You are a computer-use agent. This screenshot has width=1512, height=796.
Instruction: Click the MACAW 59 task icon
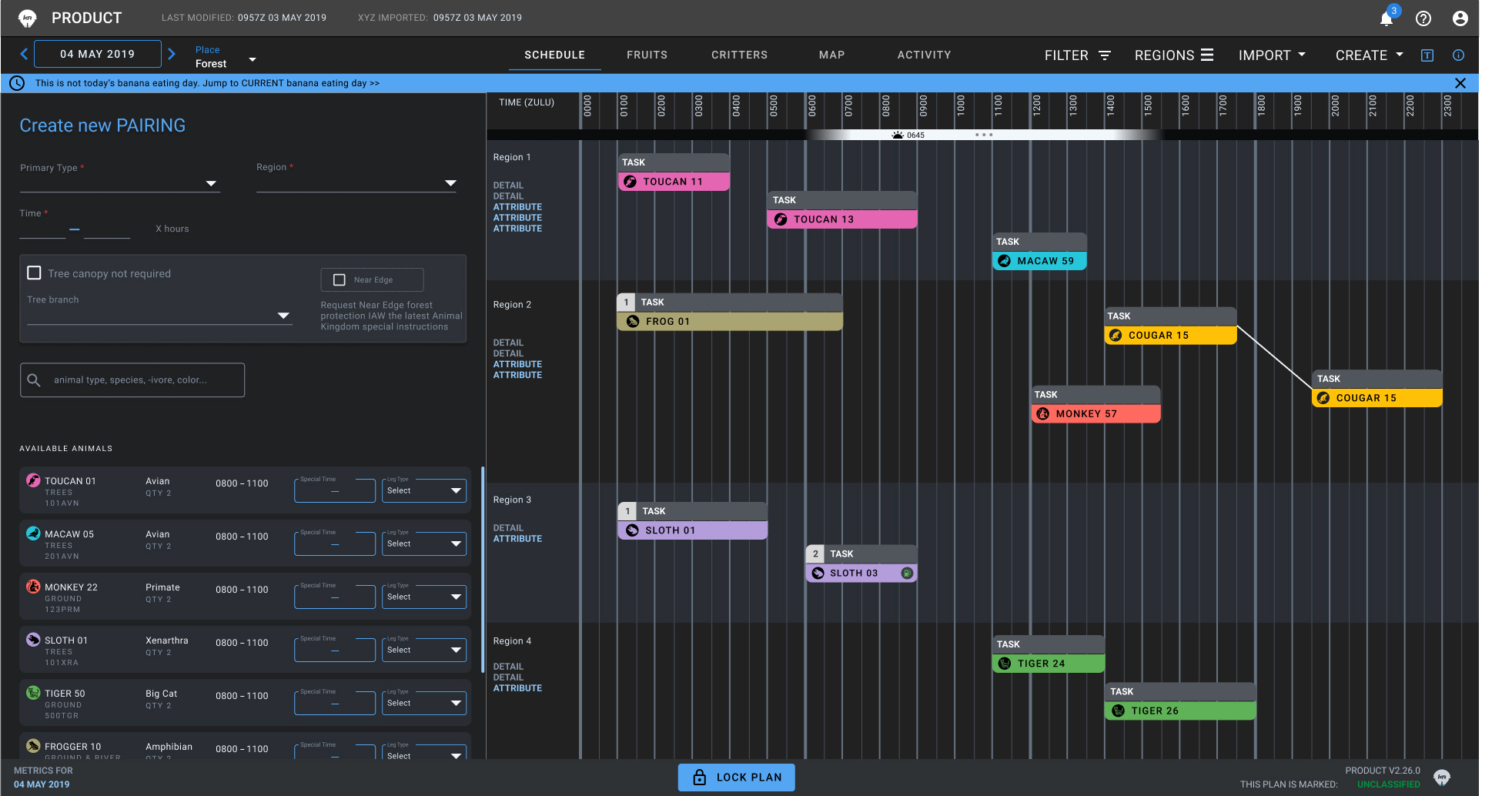[1005, 261]
